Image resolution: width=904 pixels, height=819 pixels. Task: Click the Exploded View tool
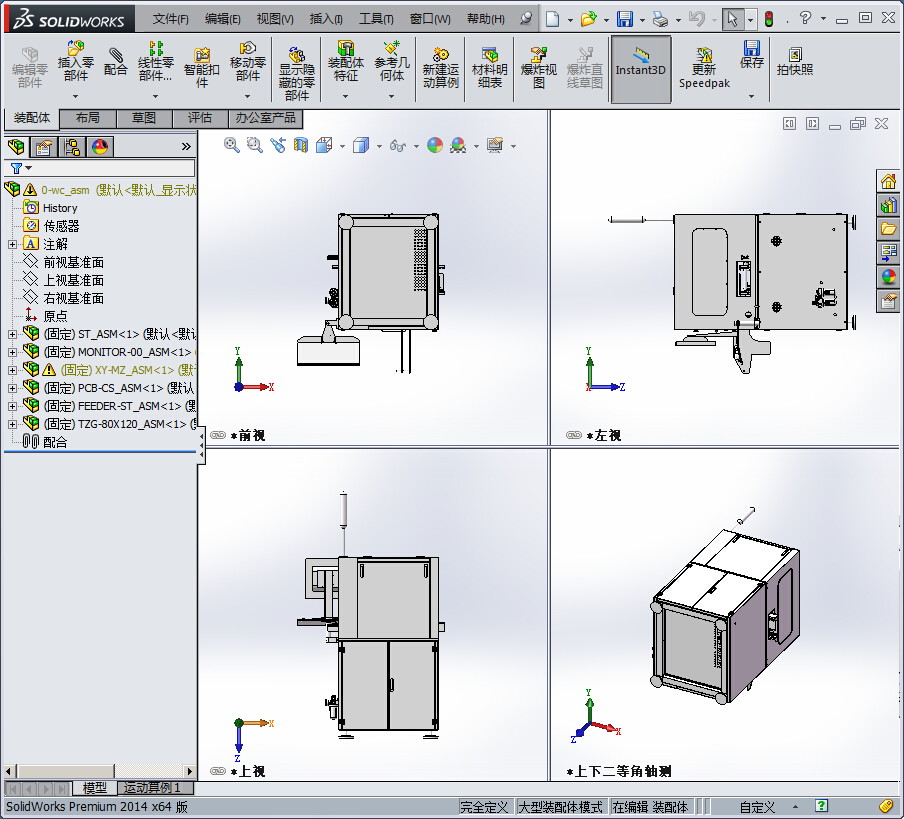(538, 67)
